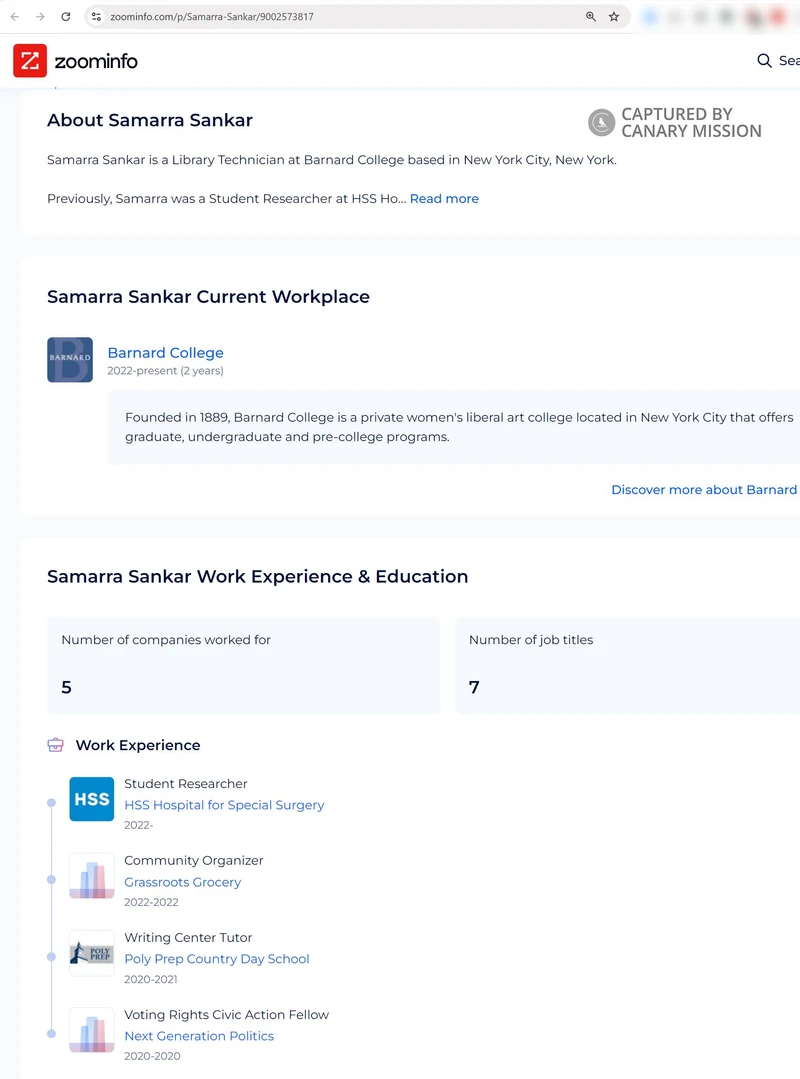Click the zoom magnifier icon in address bar
Screen dimensions: 800x1079
click(591, 17)
